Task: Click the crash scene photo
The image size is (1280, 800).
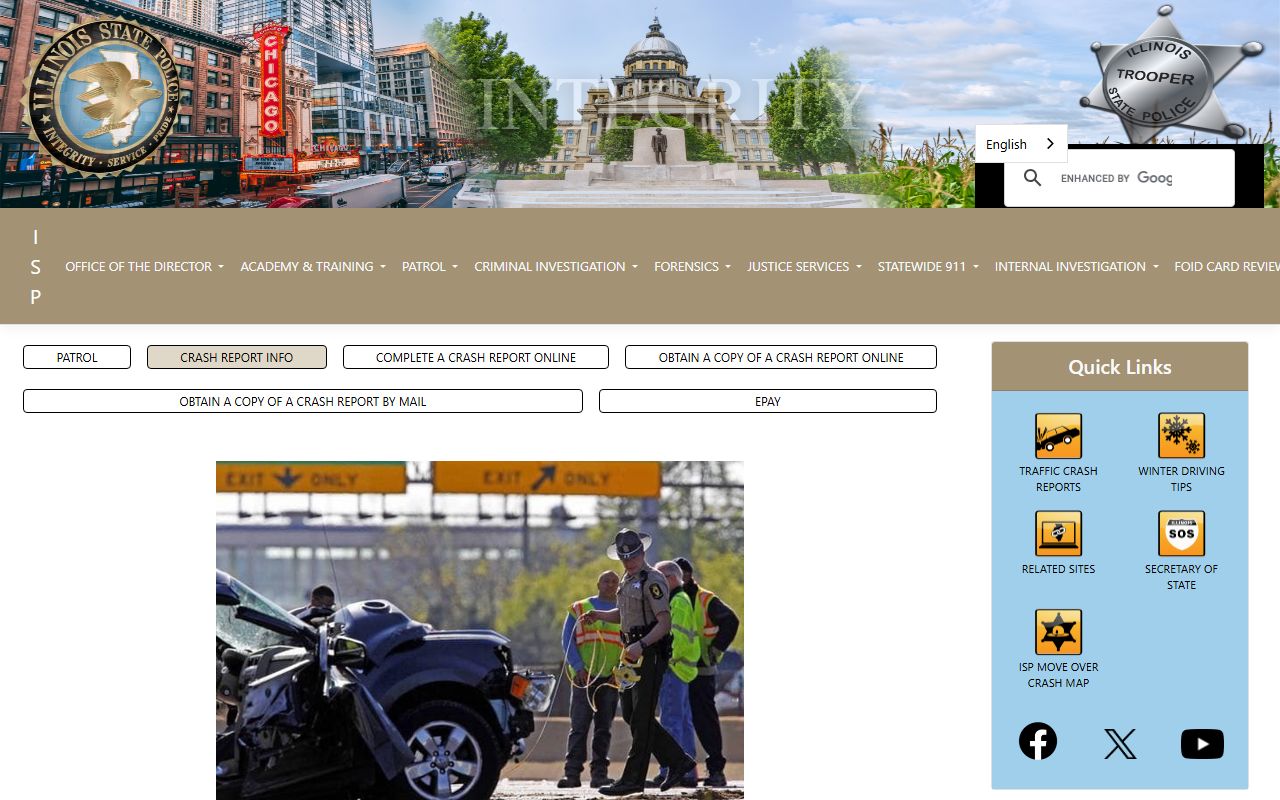Action: [480, 630]
